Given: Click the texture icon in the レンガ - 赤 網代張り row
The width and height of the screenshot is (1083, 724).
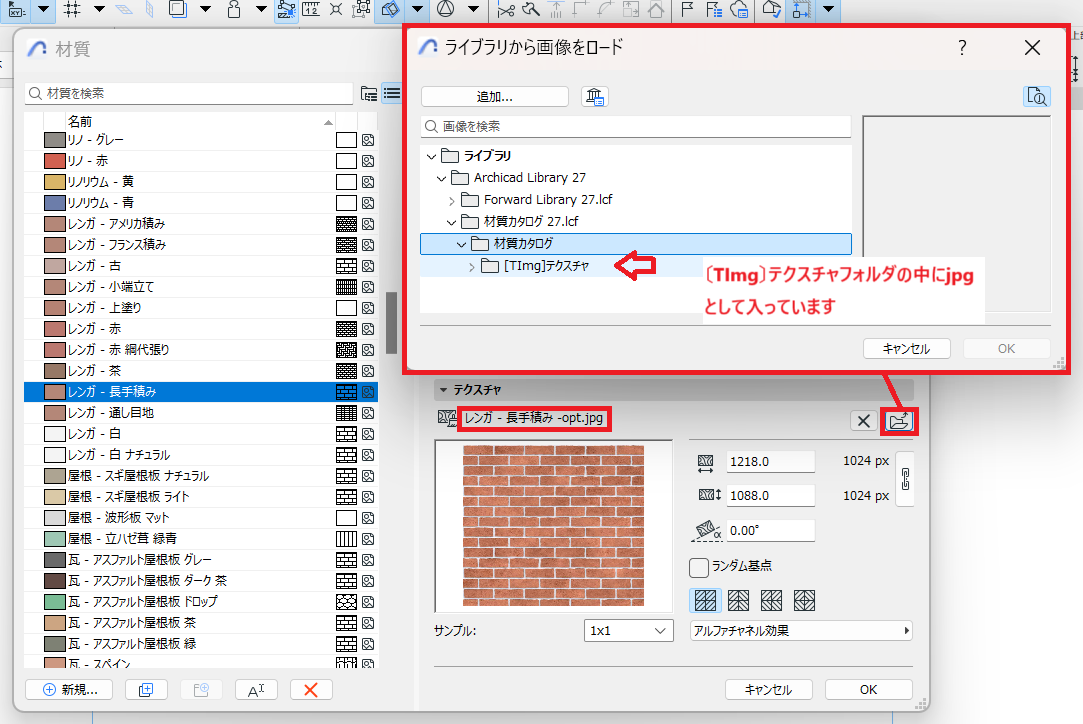Looking at the screenshot, I should (368, 350).
